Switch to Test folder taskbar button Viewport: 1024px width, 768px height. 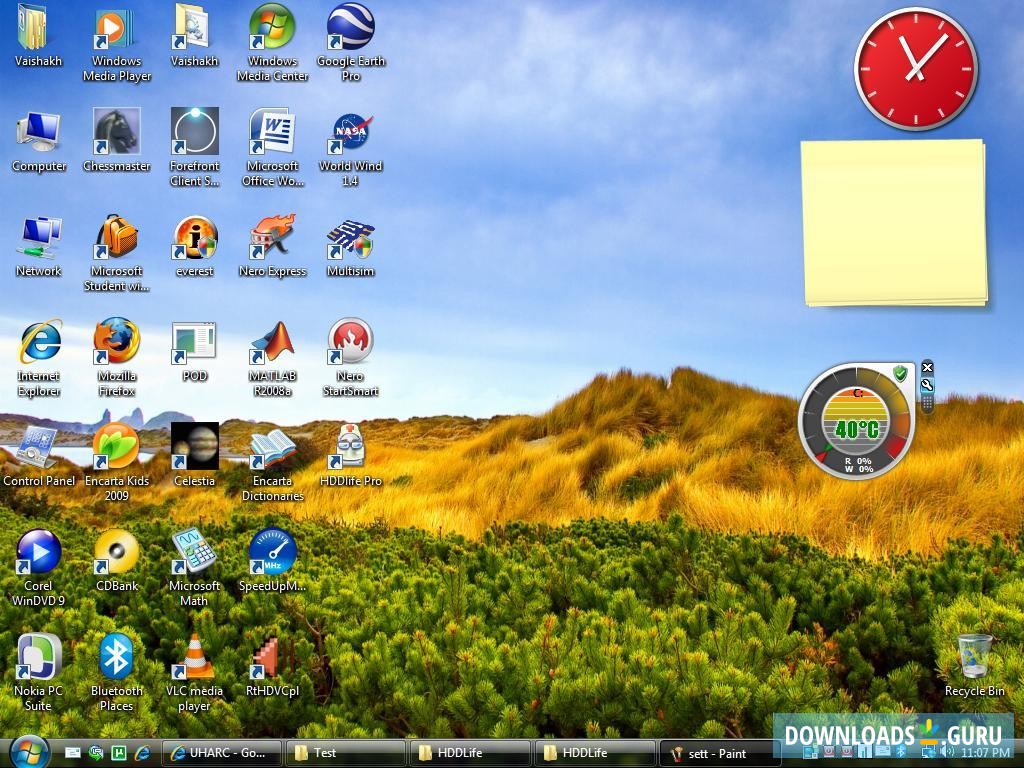tap(346, 753)
